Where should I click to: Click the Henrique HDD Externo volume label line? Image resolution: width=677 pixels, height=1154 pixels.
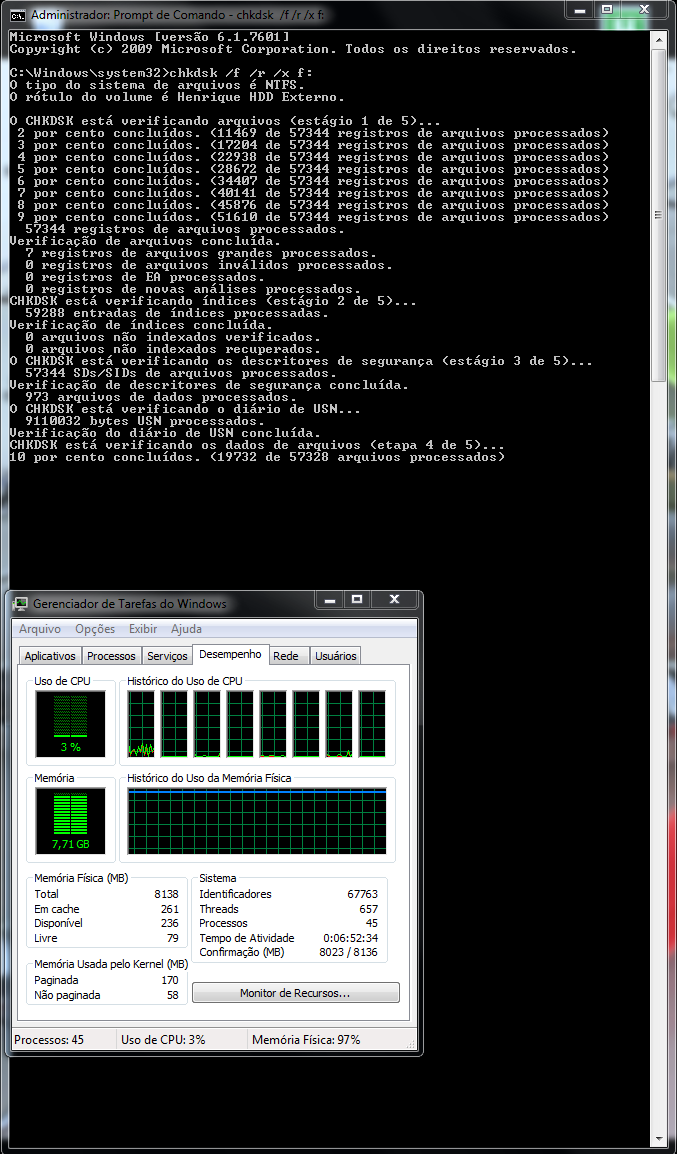pyautogui.click(x=177, y=96)
